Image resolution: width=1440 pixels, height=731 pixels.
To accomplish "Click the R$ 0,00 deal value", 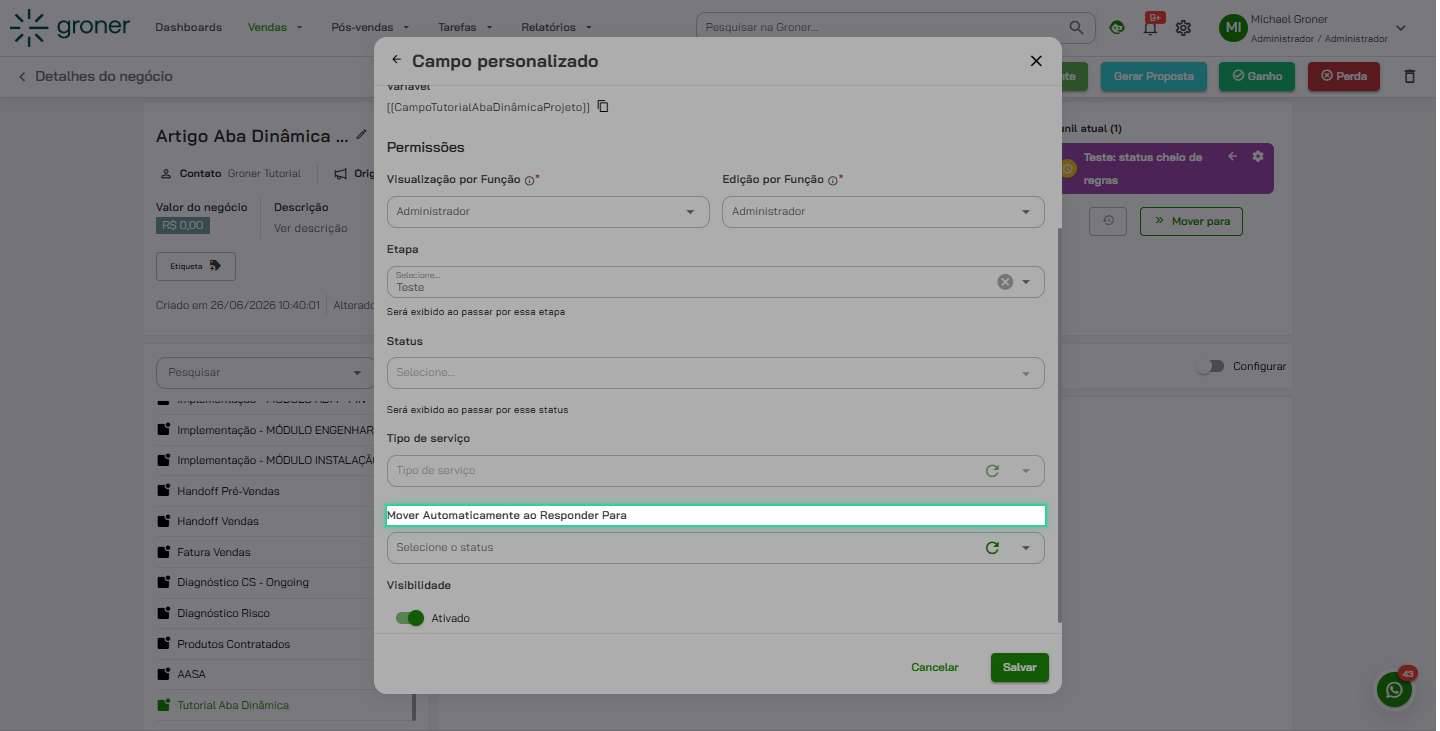I will tap(183, 226).
